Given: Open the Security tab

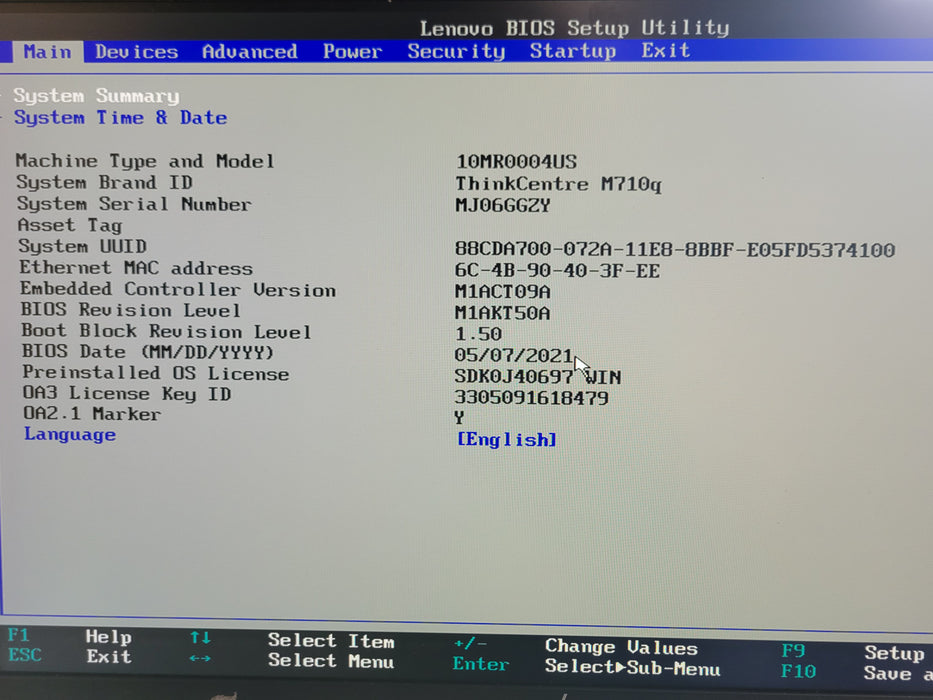Looking at the screenshot, I should click(456, 51).
